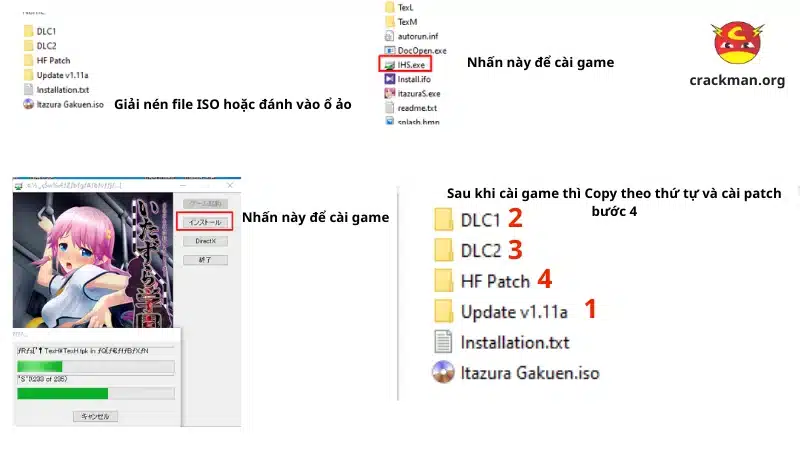Select small Installation.txt document icon in compact list
The height and width of the screenshot is (450, 800).
pyautogui.click(x=29, y=89)
